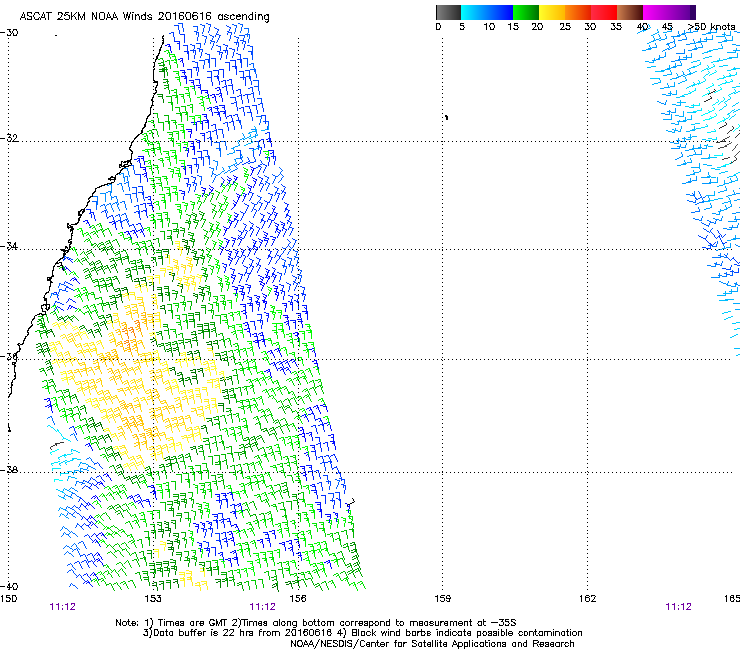Click the 'NOAA/NESDIS/Center for Satellite Applications and Research' credit
This screenshot has width=740, height=650.
(432, 644)
